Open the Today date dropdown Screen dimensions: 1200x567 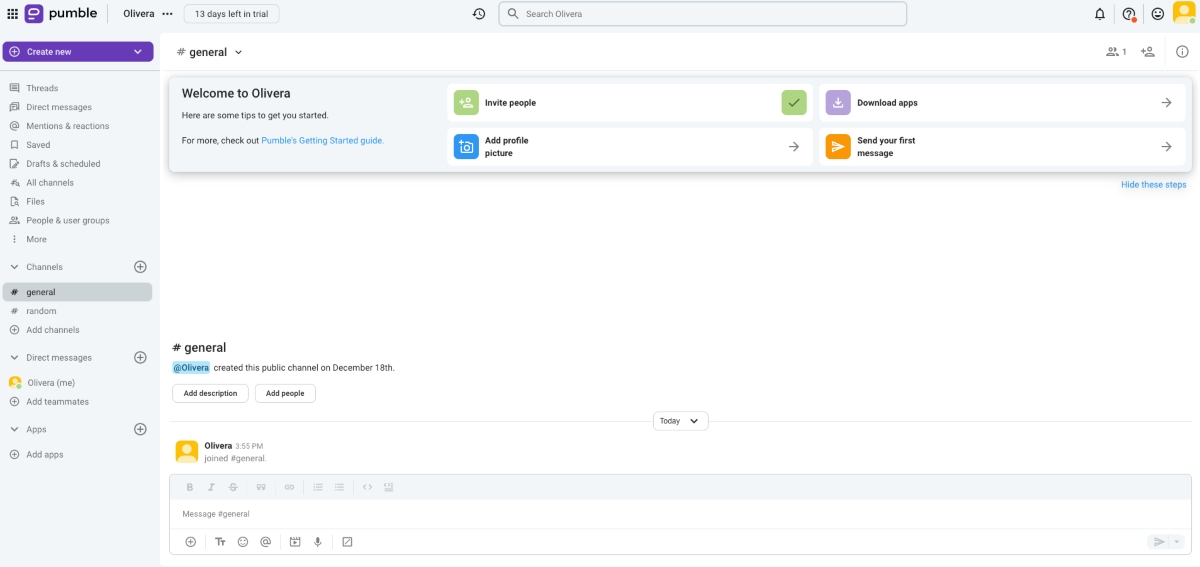pos(681,421)
